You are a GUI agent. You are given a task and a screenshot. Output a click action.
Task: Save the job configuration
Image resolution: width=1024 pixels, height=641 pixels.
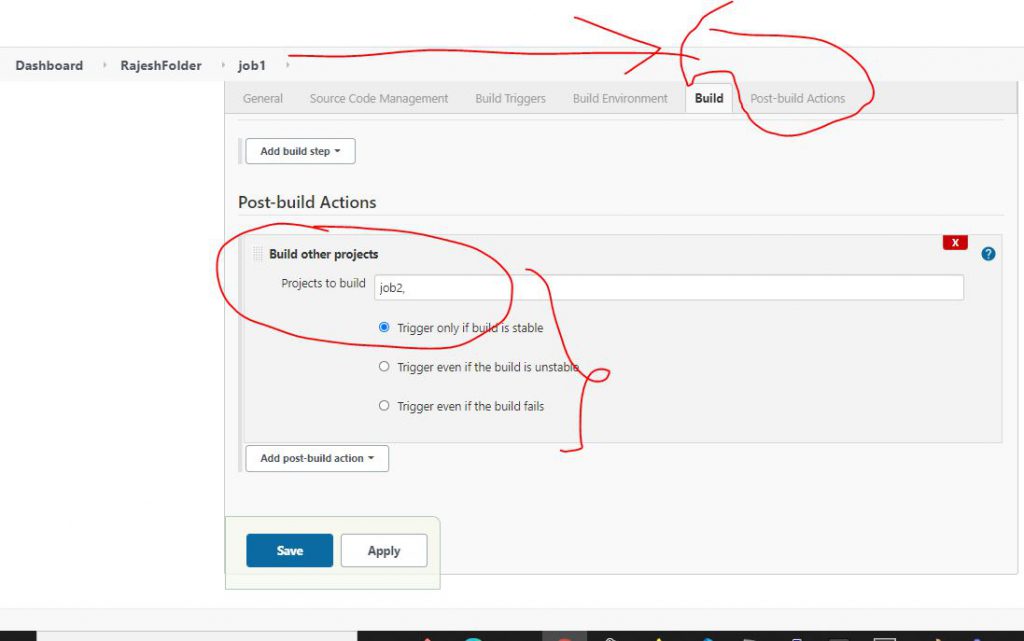click(290, 551)
